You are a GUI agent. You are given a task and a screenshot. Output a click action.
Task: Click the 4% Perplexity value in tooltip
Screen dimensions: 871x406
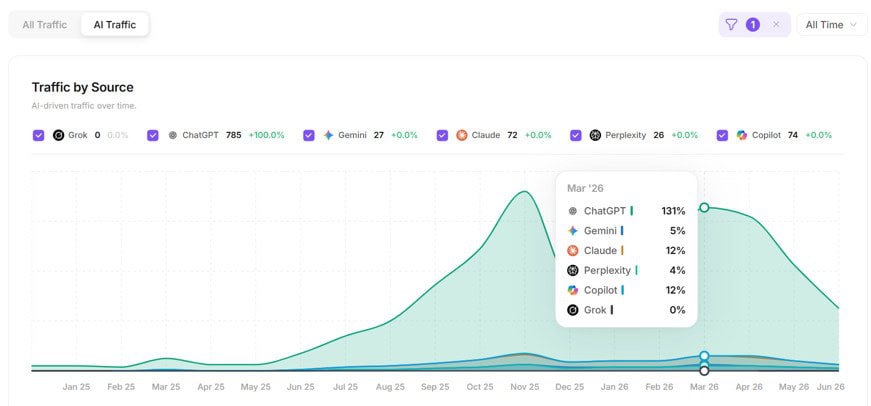(678, 270)
